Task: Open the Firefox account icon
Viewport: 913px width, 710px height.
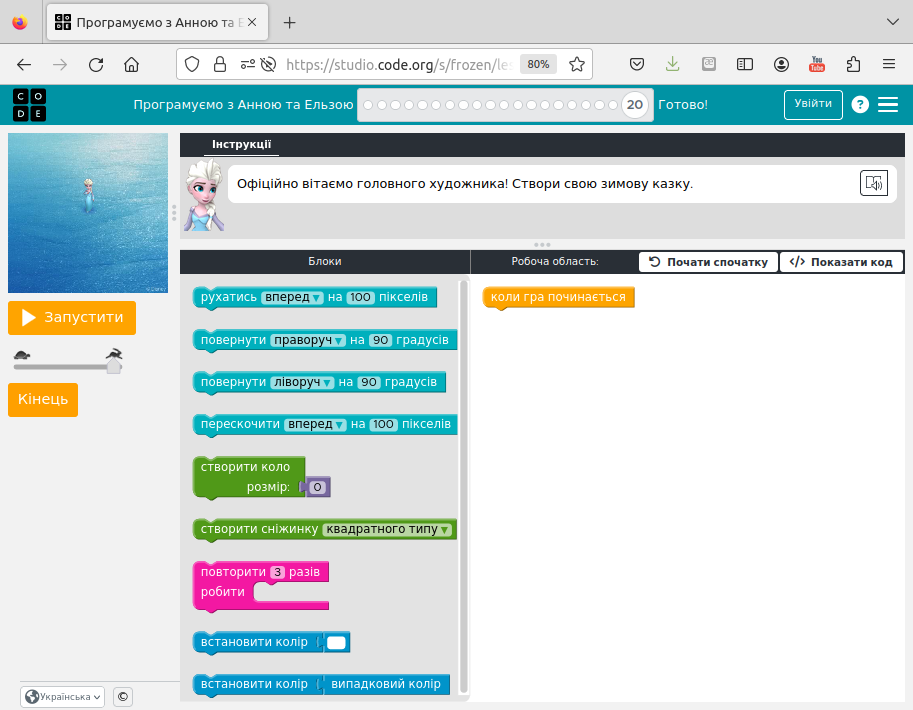Action: point(781,64)
